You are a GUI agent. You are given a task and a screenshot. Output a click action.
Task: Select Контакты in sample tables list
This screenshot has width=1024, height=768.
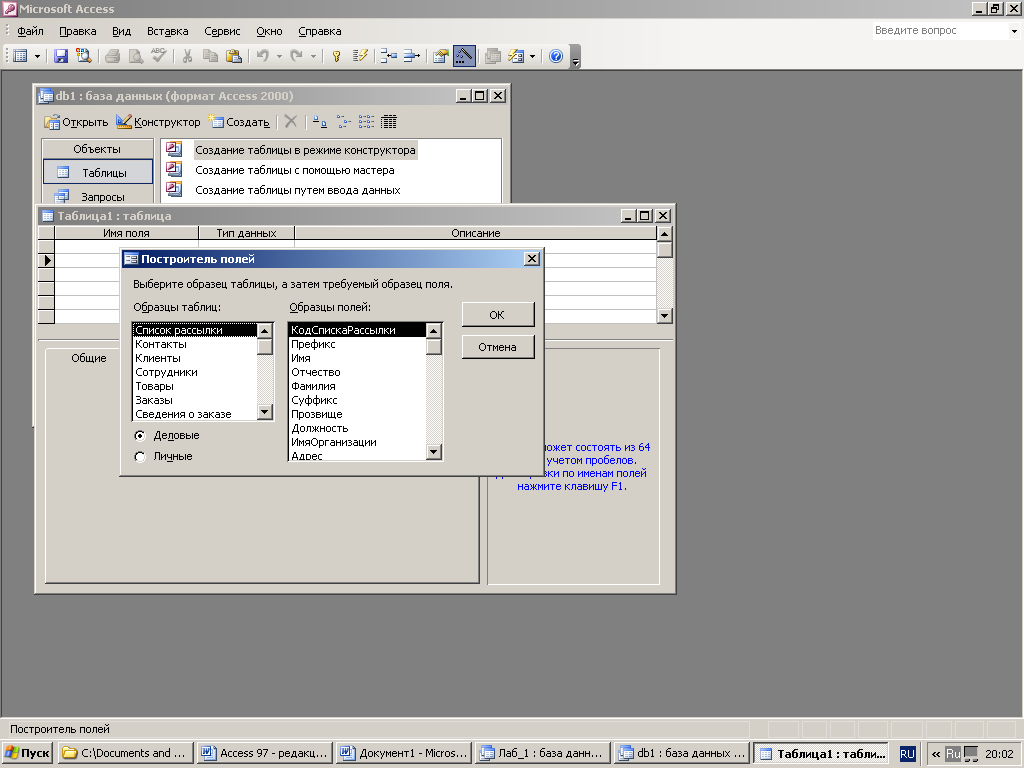tap(195, 344)
